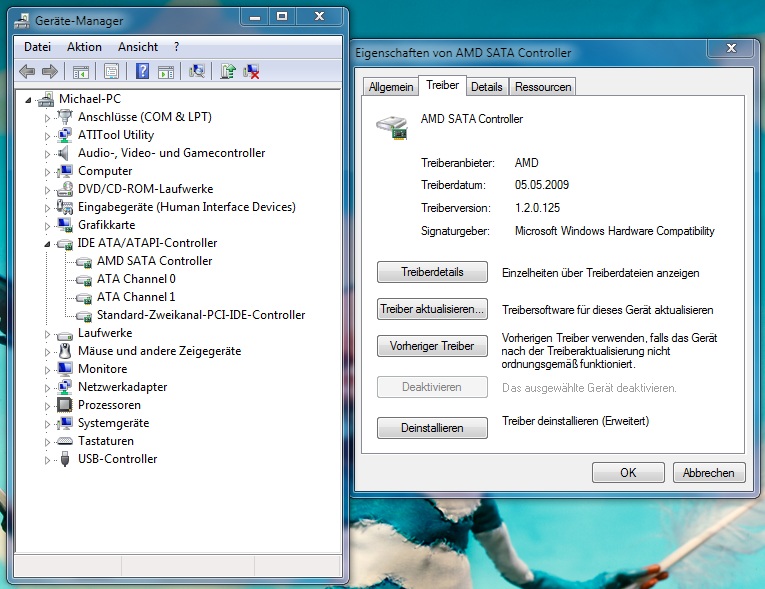Select the Systemgeräte row label

pyautogui.click(x=114, y=423)
